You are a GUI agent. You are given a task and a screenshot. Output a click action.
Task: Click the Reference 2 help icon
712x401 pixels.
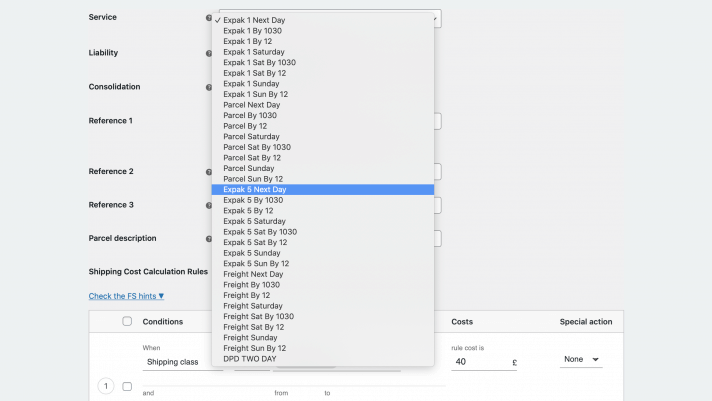pyautogui.click(x=209, y=172)
